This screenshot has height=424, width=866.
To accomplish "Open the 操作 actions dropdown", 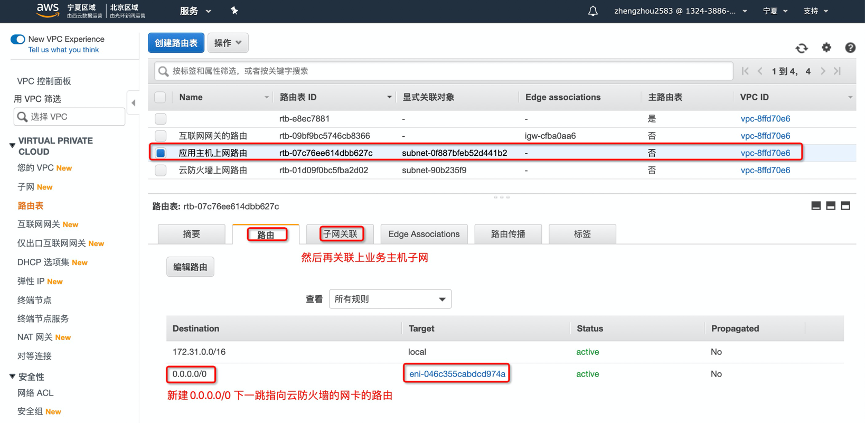I will [x=229, y=44].
